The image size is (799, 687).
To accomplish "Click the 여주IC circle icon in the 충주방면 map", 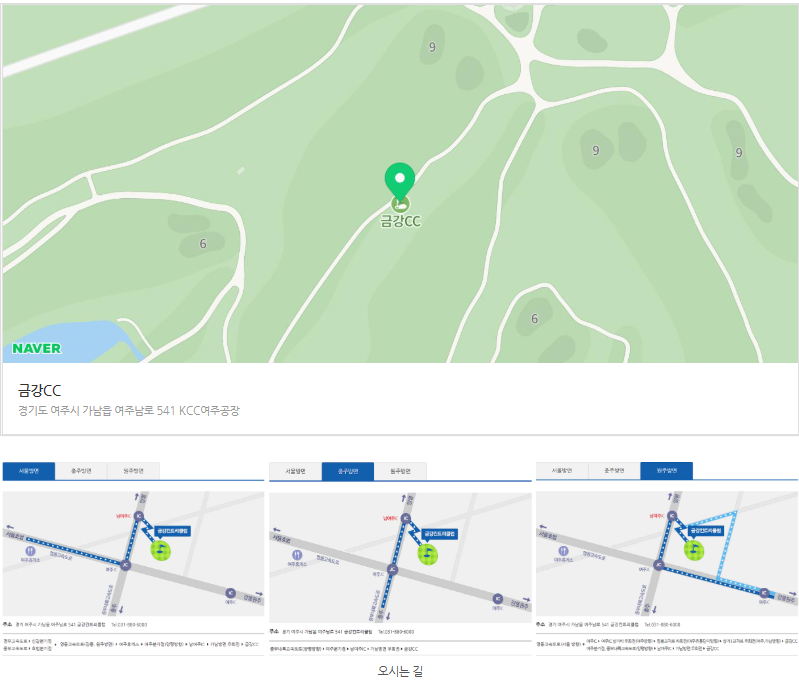I will coord(497,598).
